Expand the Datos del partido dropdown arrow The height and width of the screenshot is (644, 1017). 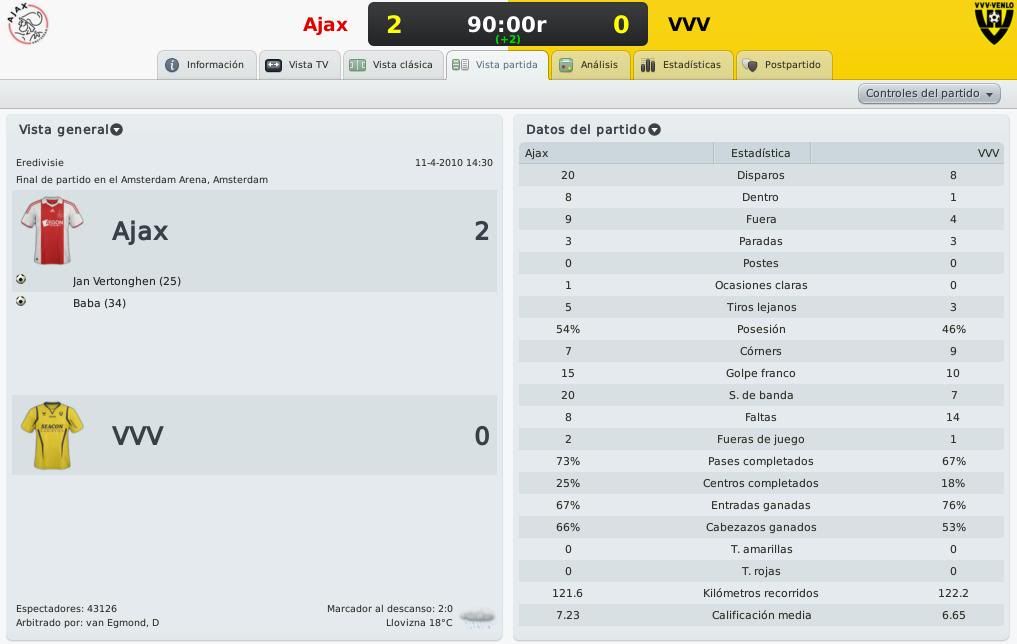pyautogui.click(x=654, y=130)
